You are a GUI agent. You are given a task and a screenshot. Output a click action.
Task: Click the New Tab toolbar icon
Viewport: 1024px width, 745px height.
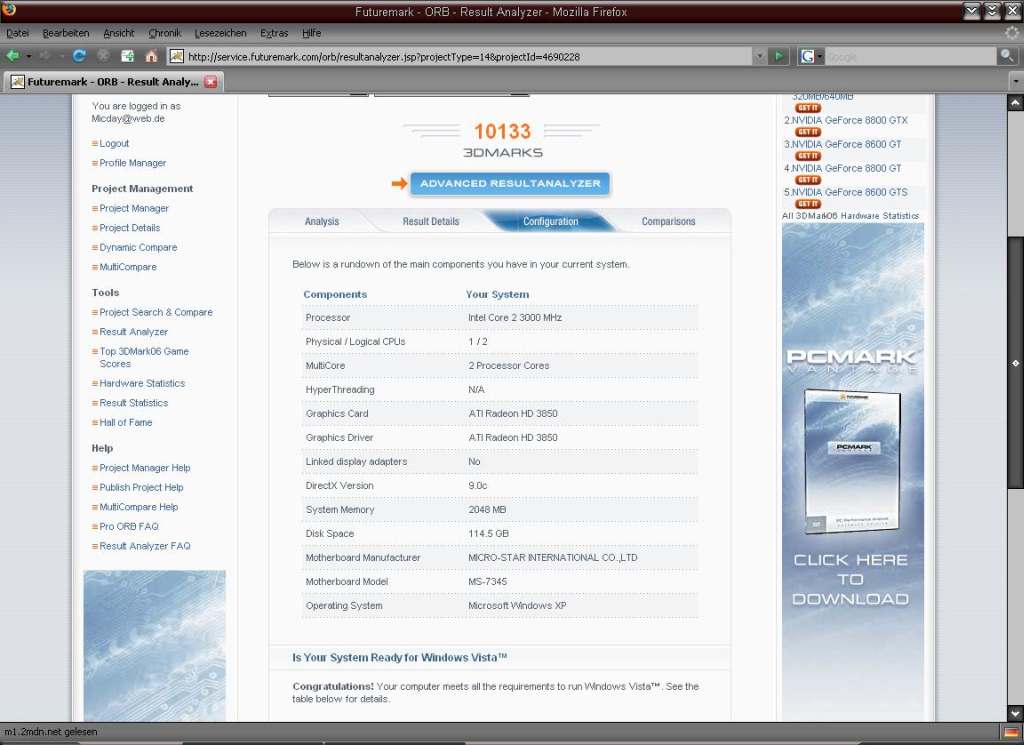(x=127, y=56)
